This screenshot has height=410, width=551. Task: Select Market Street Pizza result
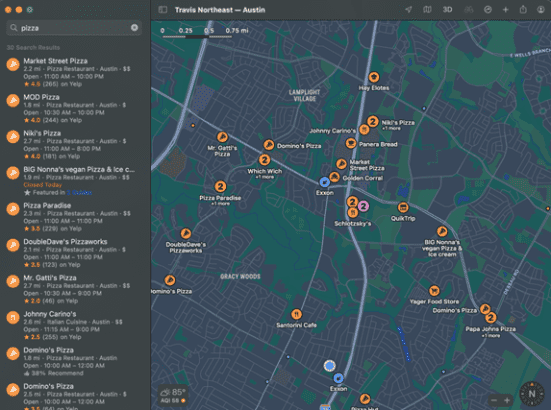(75, 72)
